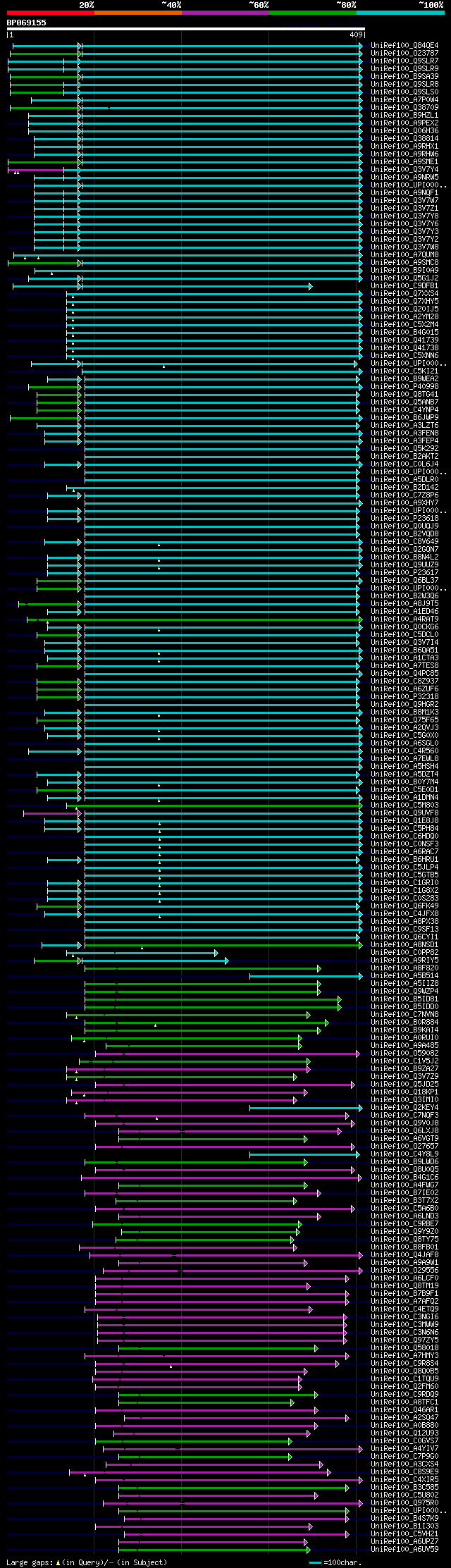The image size is (451, 1568).
Task: Select hit label UniRef100_A8TFC1
Action: [x=404, y=1402]
